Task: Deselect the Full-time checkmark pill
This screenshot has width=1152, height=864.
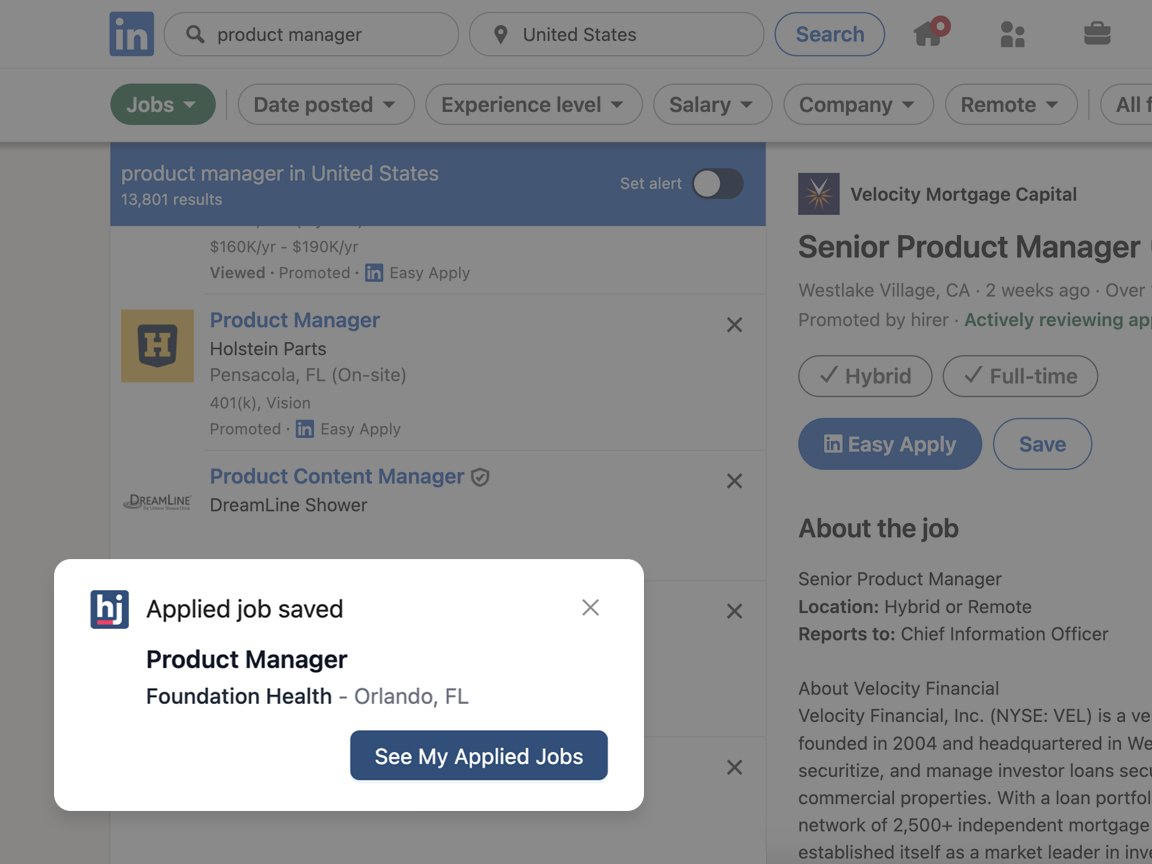Action: (x=1020, y=376)
